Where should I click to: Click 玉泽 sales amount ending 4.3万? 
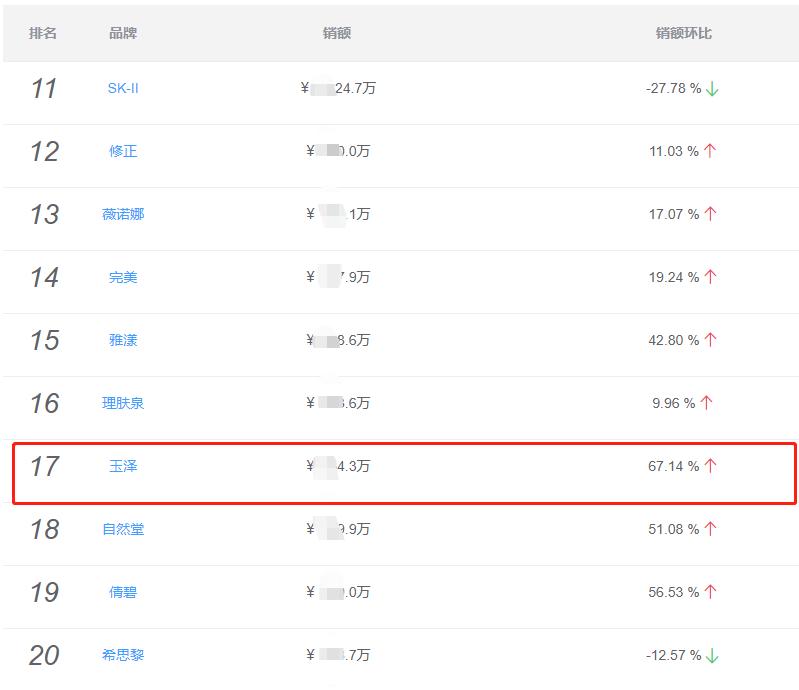[338, 466]
